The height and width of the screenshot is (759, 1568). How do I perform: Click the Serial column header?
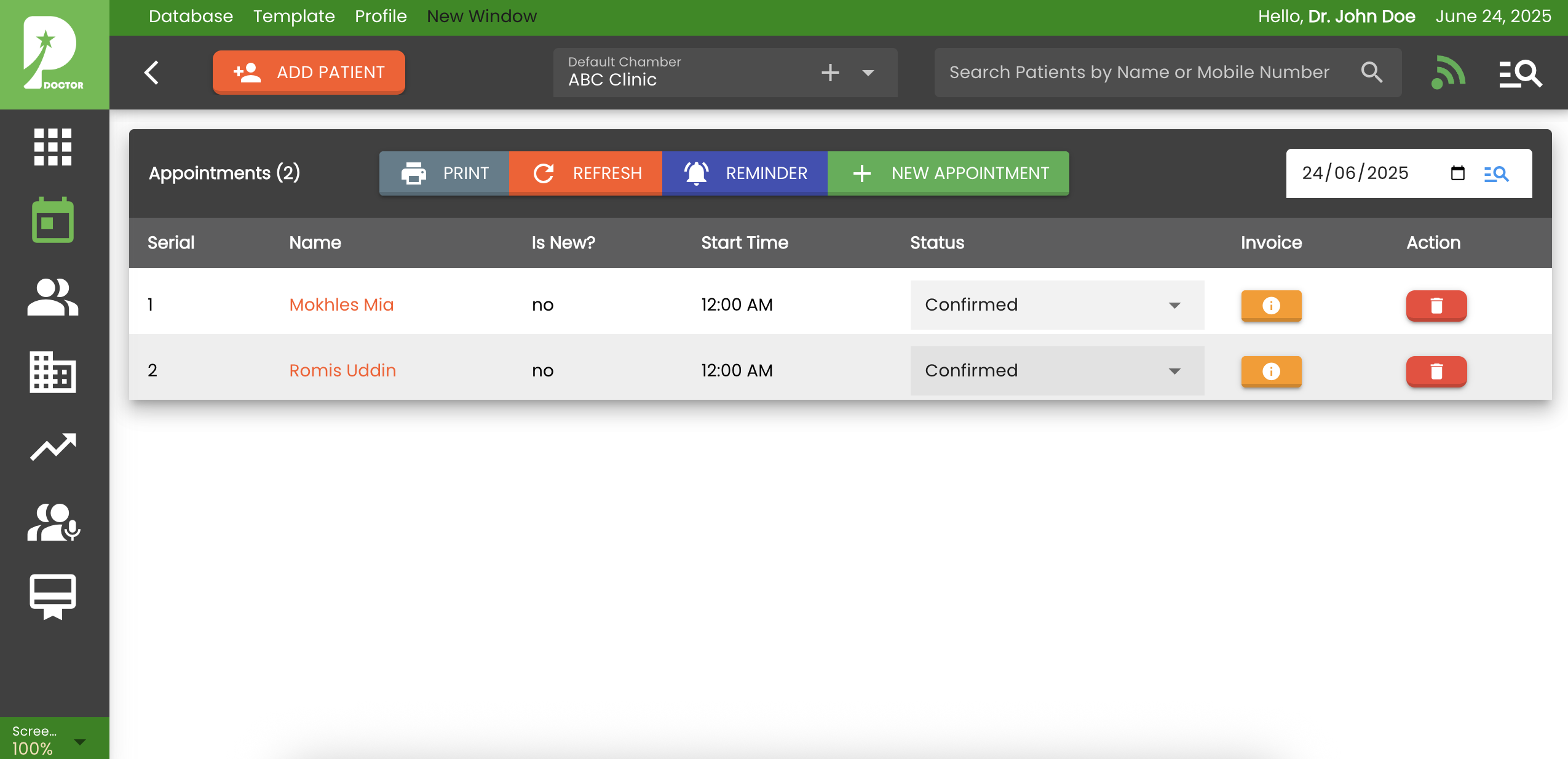click(171, 243)
